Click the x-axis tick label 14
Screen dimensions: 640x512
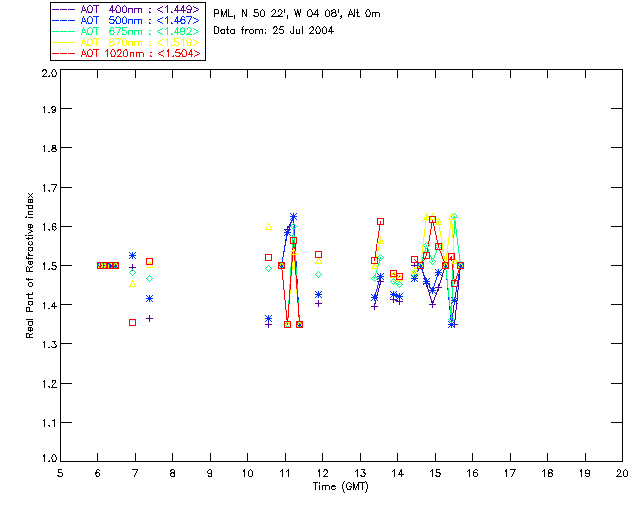tap(398, 473)
